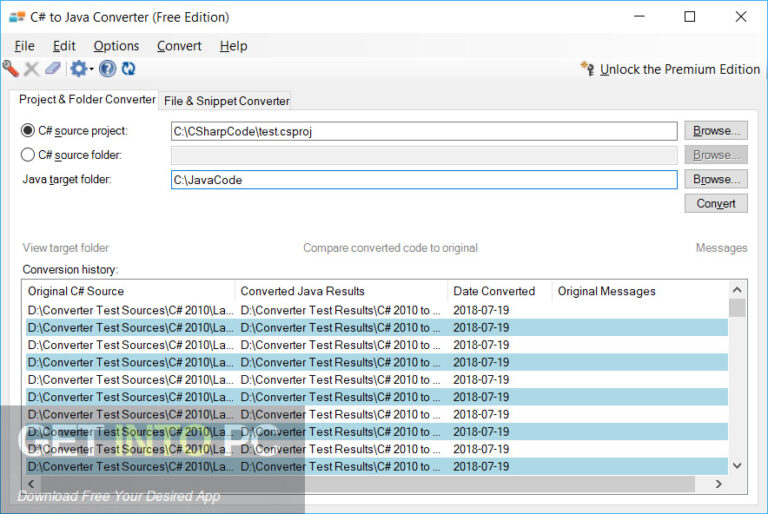Expand the gear icon dropdown arrow
The image size is (768, 514).
pos(92,69)
